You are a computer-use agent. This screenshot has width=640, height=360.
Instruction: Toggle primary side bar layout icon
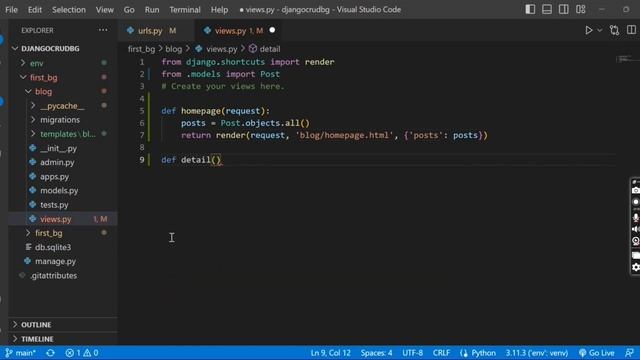tap(530, 9)
